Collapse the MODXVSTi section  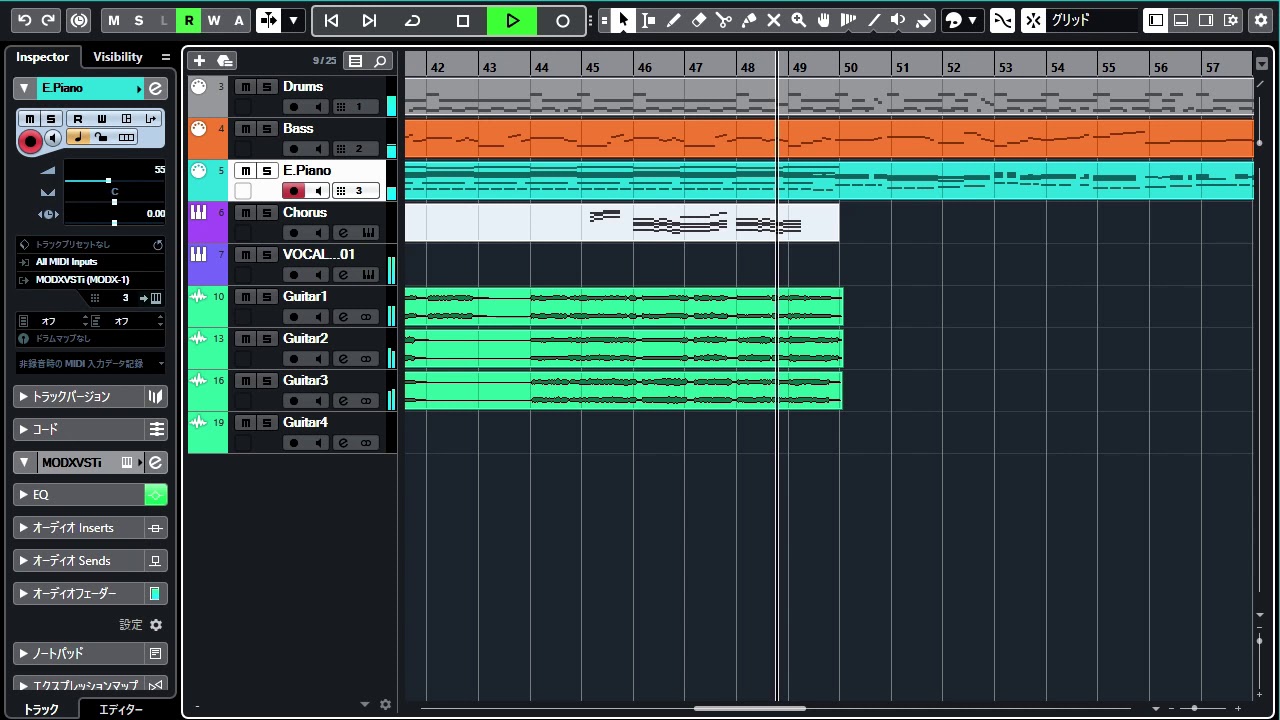(24, 463)
